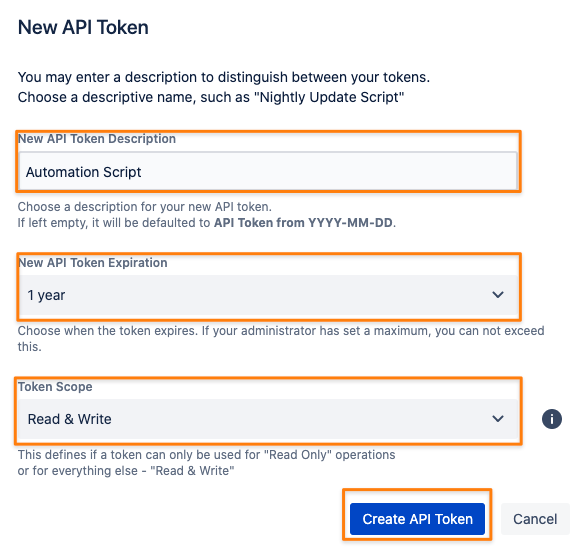
Task: Click the bold 'API Token from YYYY-MM-DD' text
Action: [x=303, y=223]
